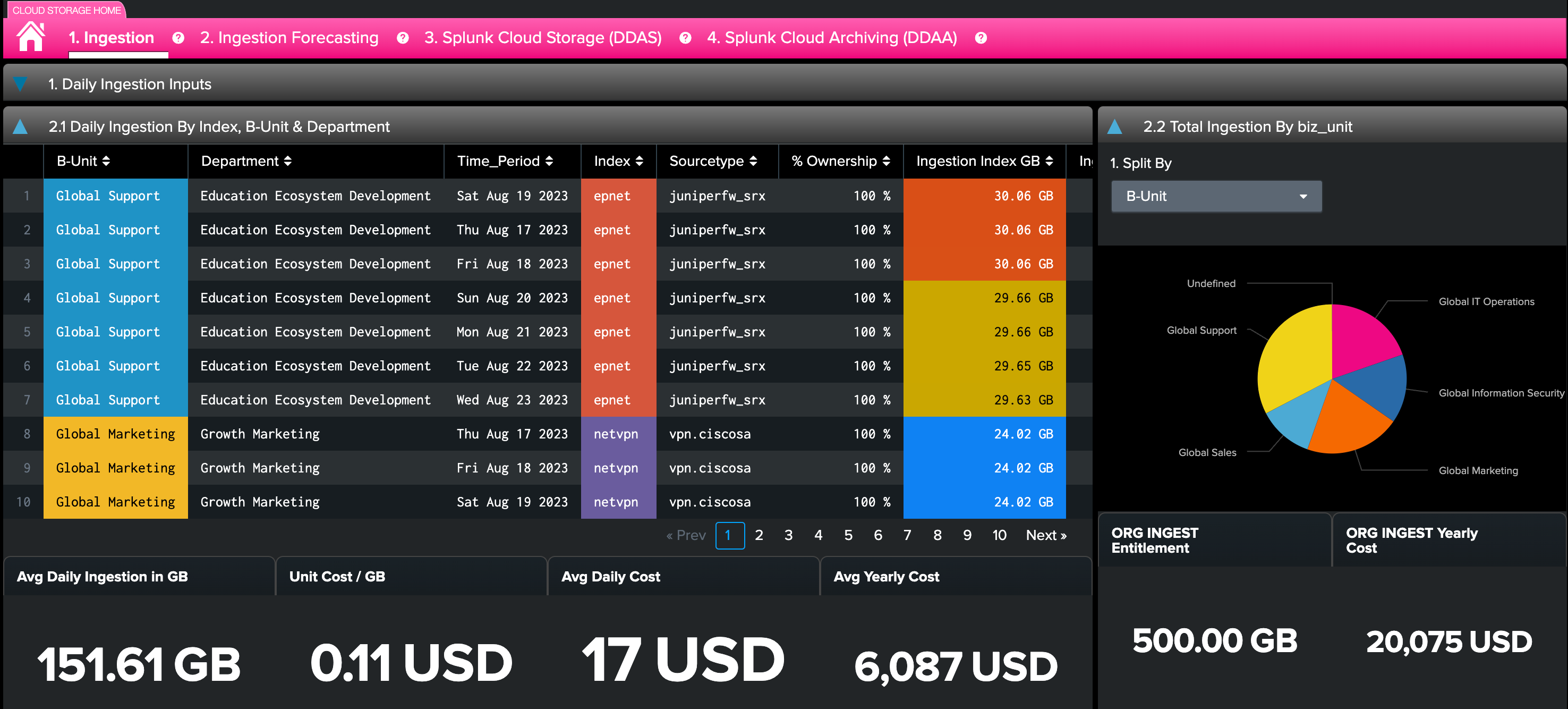Click epnet index cell in row 2
The width and height of the screenshot is (1568, 709).
click(x=618, y=230)
